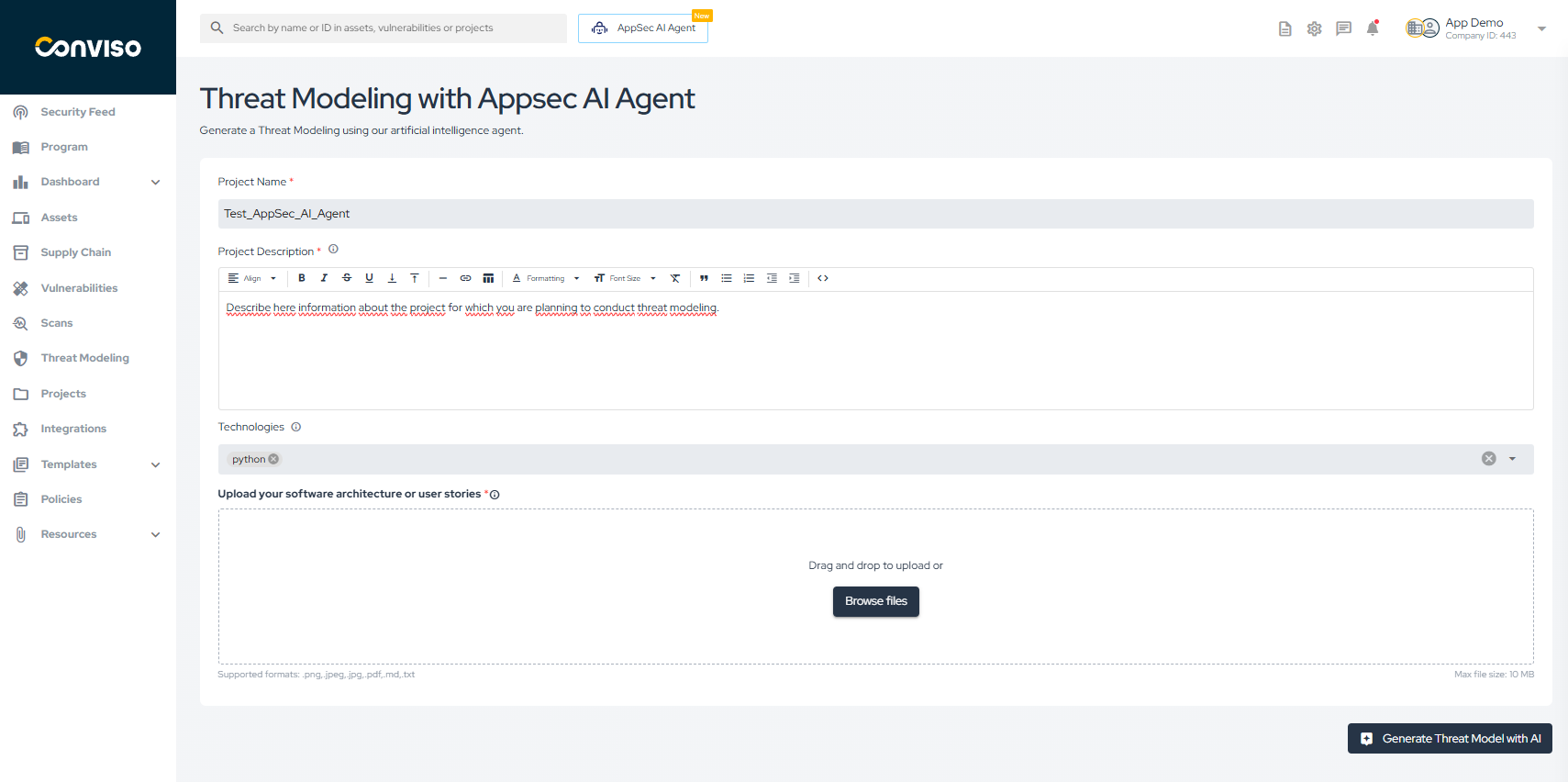Open the Technologies dropdown arrow
The image size is (1568, 782).
(1512, 459)
